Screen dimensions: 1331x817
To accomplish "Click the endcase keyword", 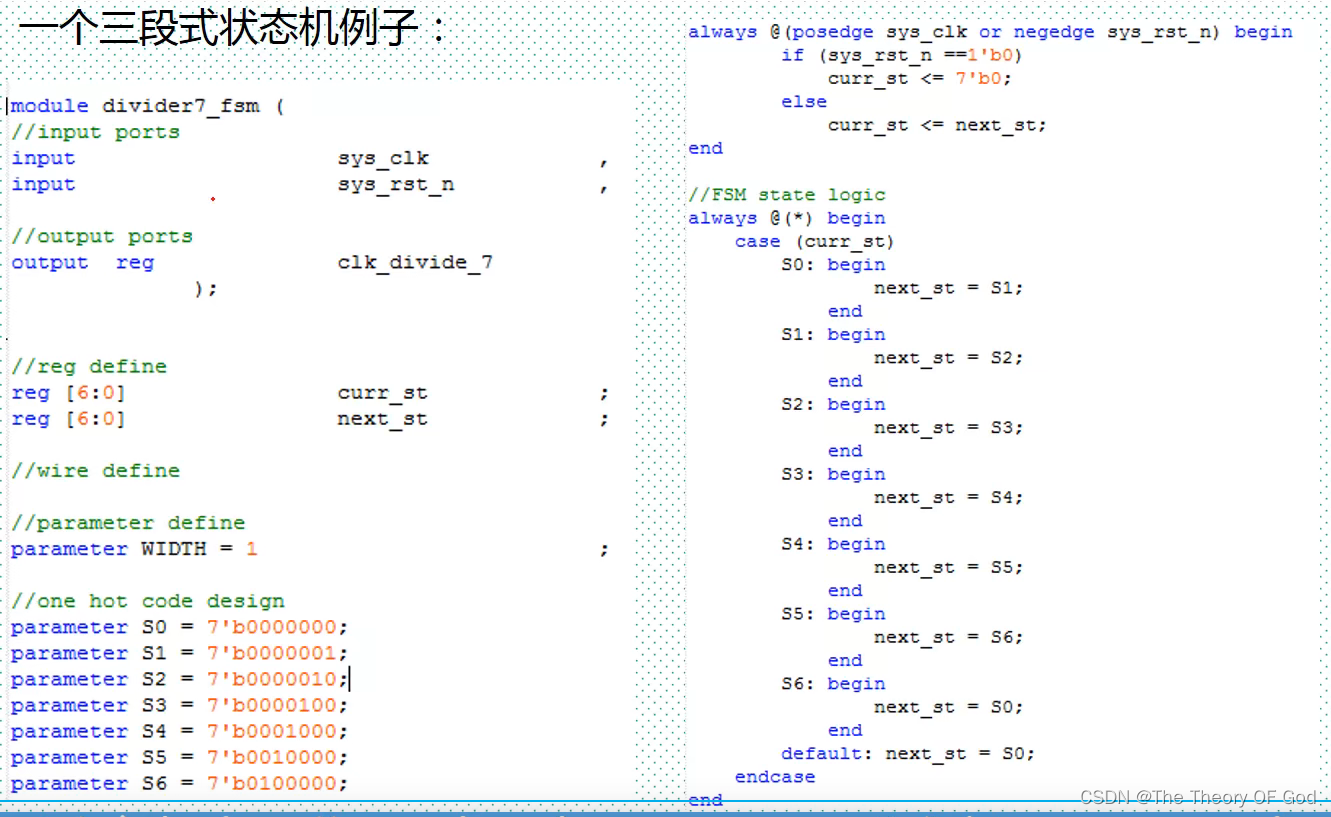I will (x=775, y=777).
